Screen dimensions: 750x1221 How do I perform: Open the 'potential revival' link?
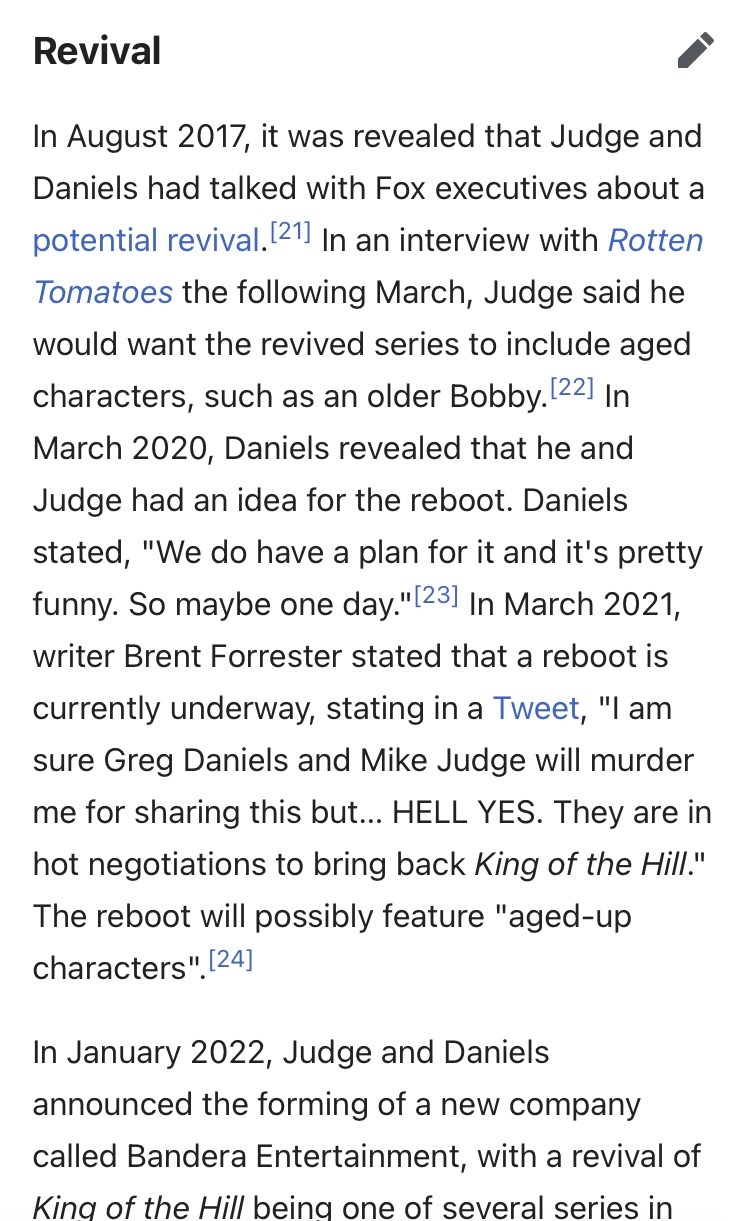point(147,241)
